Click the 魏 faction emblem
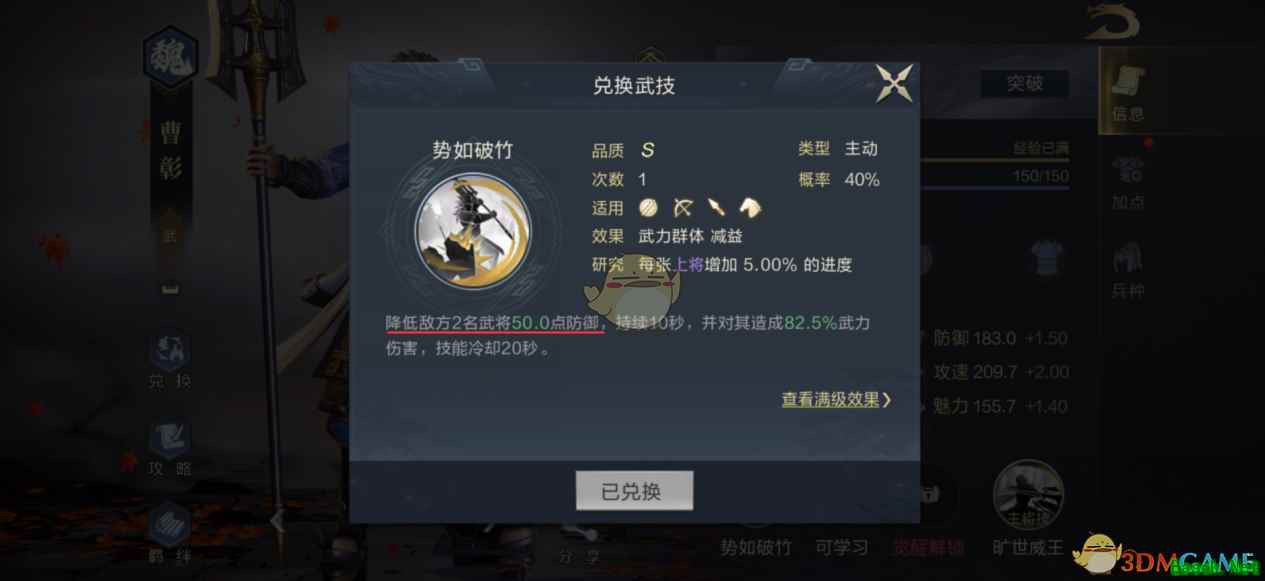The height and width of the screenshot is (581, 1265). (x=170, y=57)
